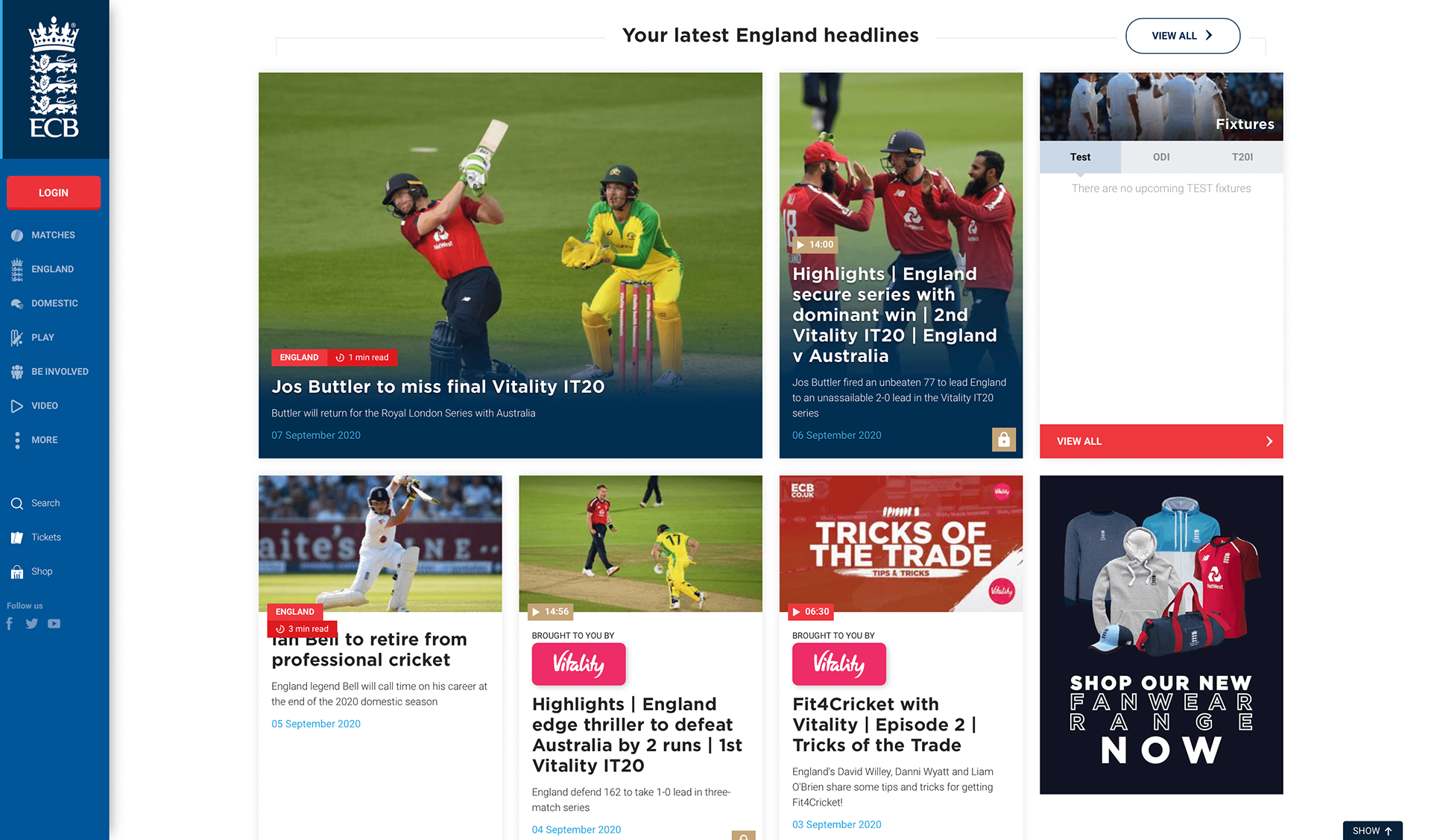Switch to the T20I fixtures tab
The image size is (1431, 840).
pyautogui.click(x=1242, y=157)
